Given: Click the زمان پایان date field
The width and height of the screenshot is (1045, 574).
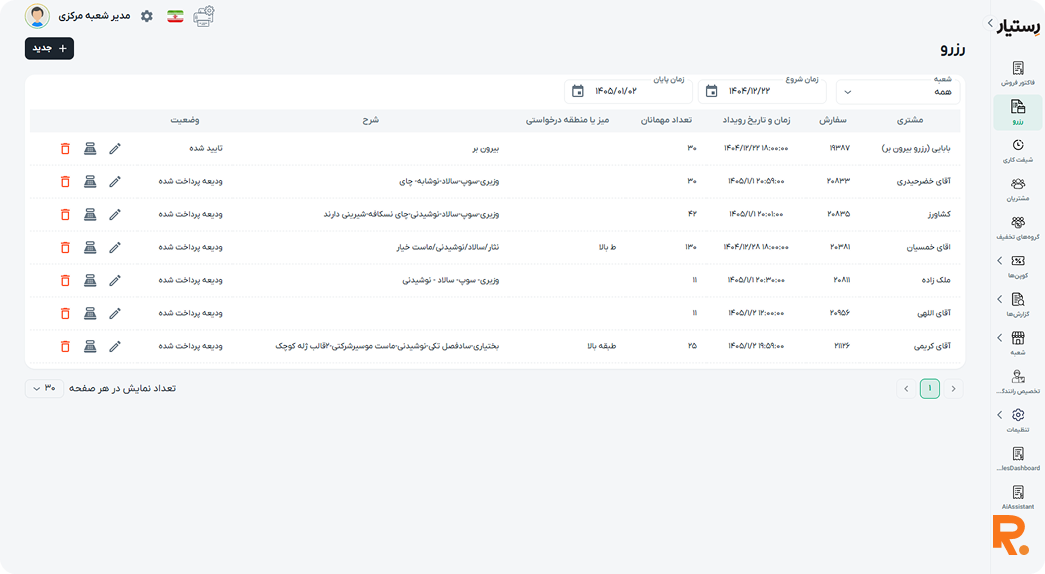Looking at the screenshot, I should tap(628, 91).
